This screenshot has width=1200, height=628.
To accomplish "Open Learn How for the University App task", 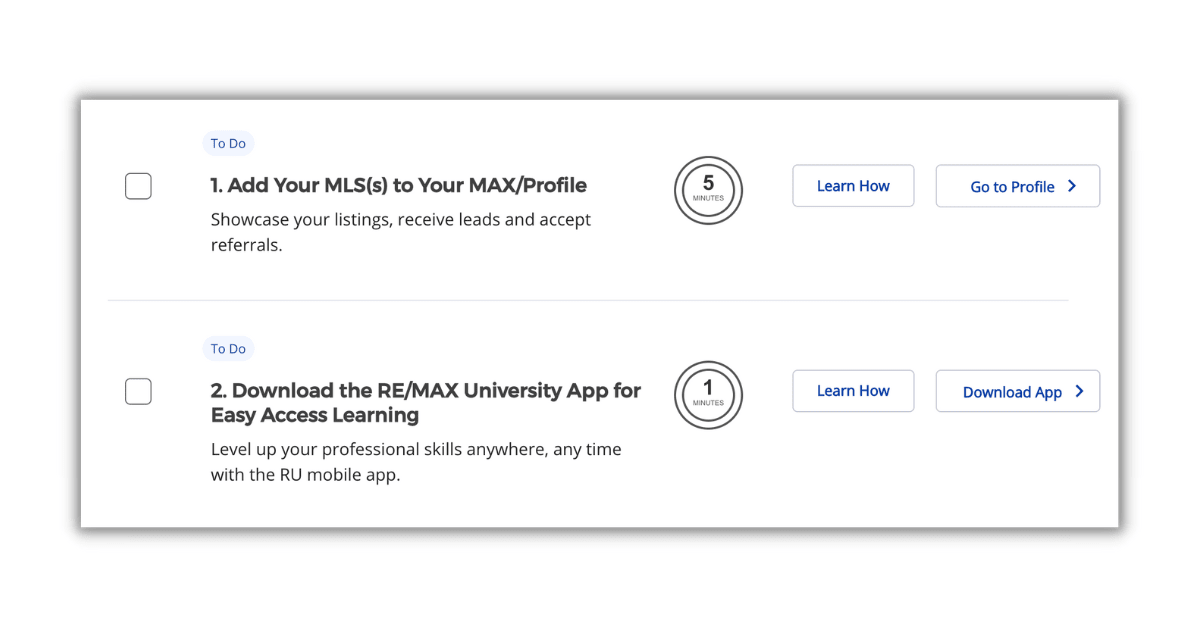I will [853, 391].
